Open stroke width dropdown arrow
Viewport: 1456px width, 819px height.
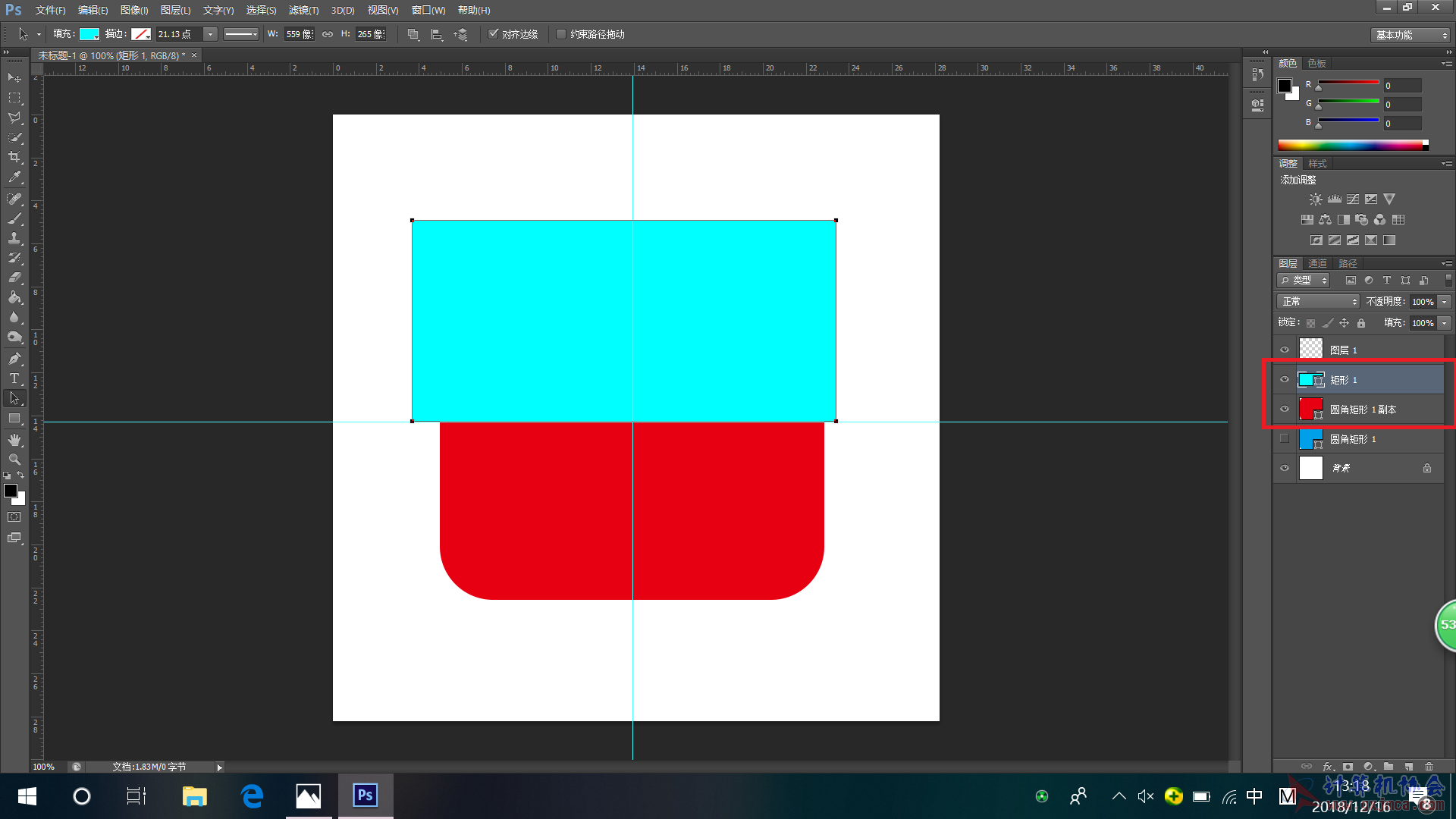click(210, 34)
